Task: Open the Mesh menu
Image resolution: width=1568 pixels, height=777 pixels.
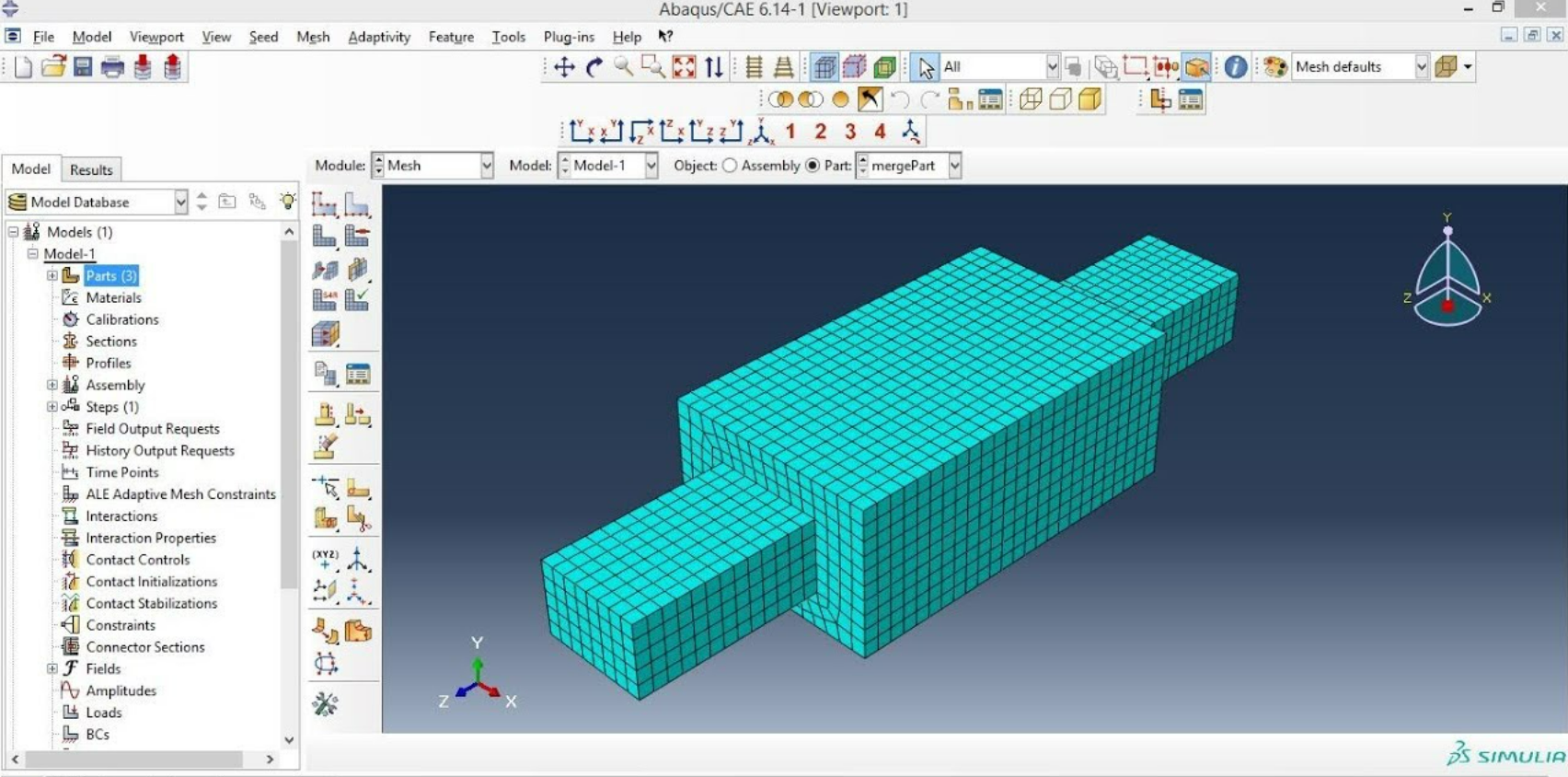Action: pos(313,37)
